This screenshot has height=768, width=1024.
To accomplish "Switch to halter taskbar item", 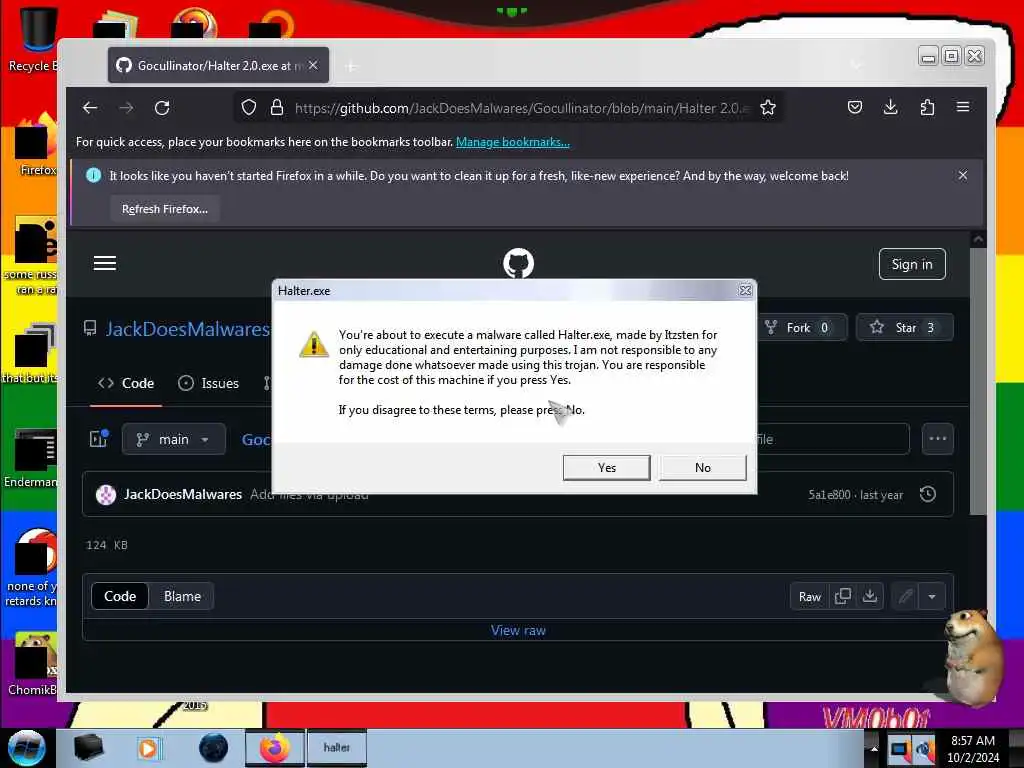I will pyautogui.click(x=336, y=748).
